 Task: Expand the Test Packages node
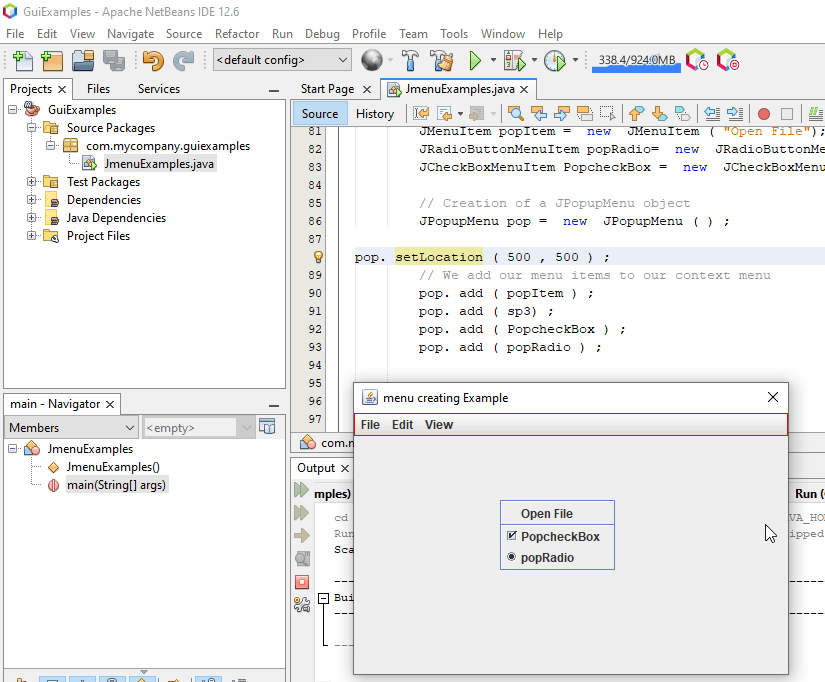click(32, 182)
